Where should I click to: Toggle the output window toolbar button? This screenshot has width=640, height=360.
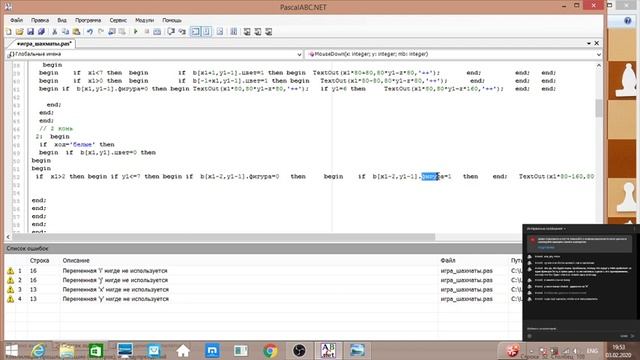[196, 31]
